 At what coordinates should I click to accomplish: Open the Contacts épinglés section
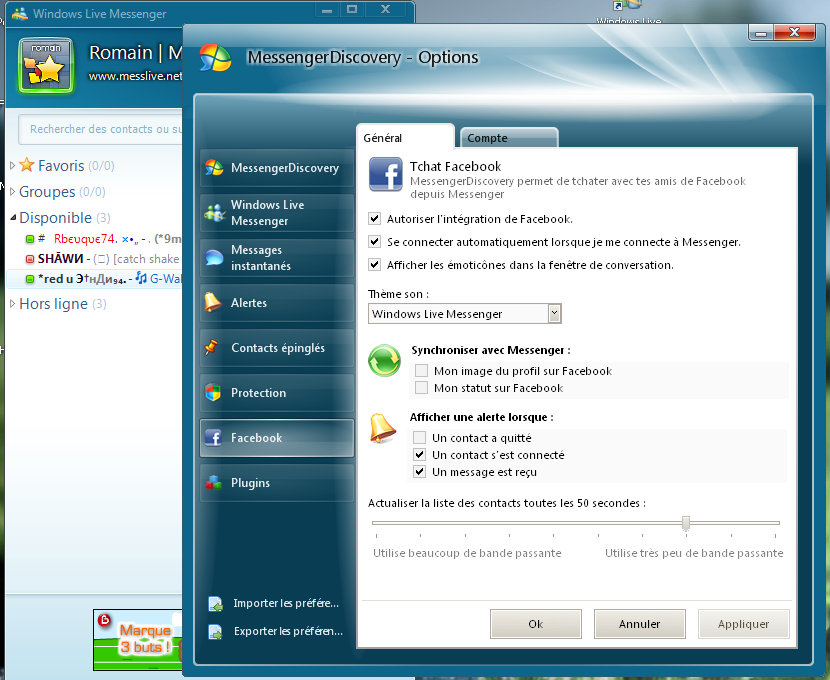click(277, 347)
